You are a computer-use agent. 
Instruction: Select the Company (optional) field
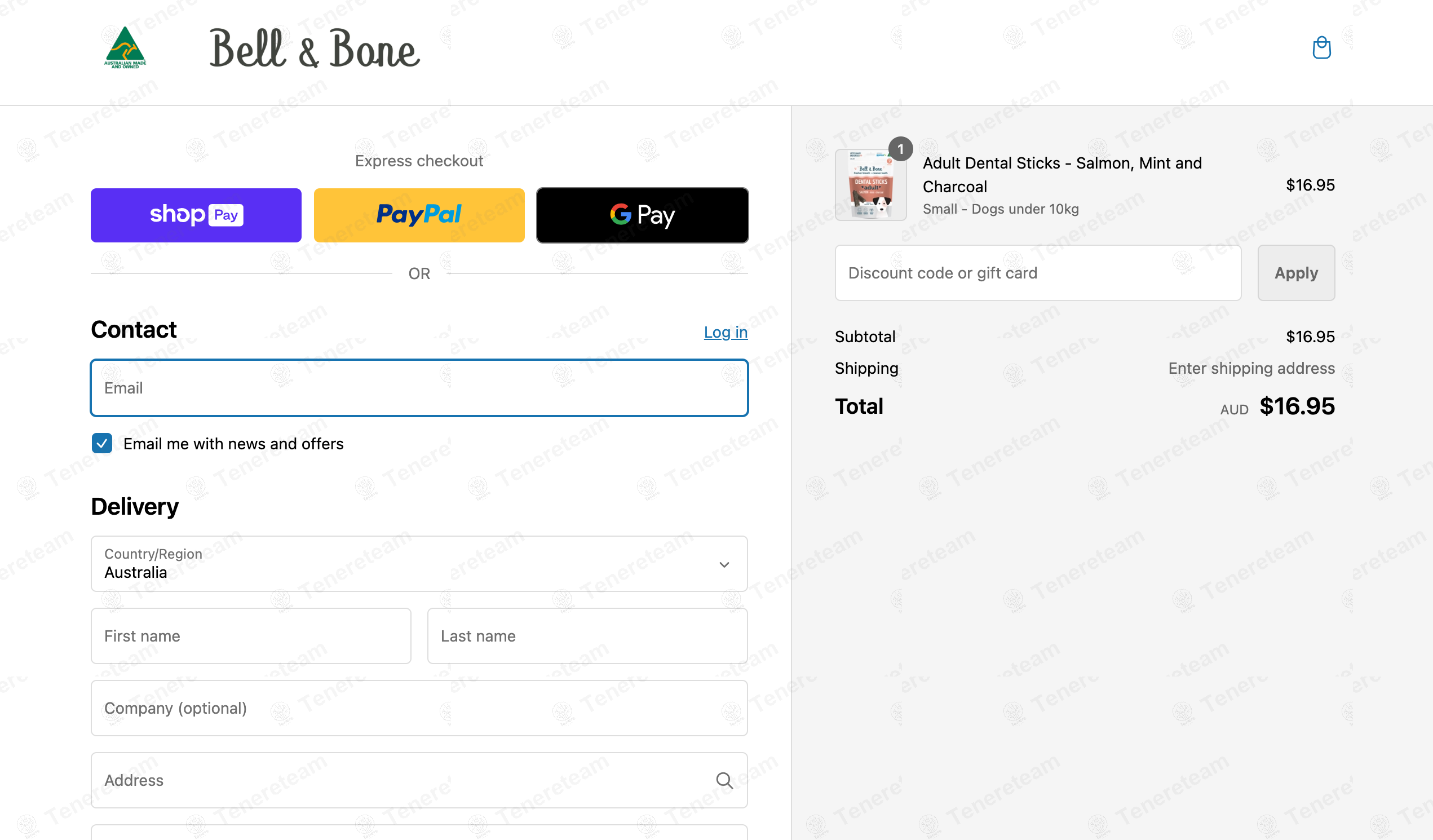tap(418, 708)
